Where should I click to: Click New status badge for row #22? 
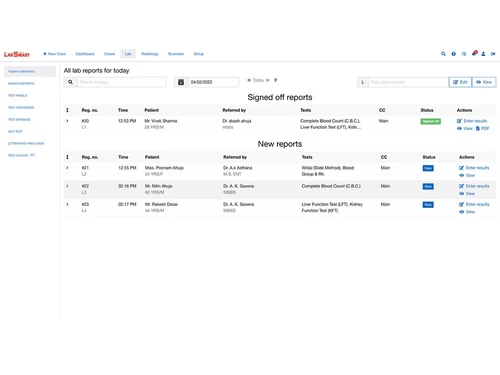pyautogui.click(x=428, y=186)
